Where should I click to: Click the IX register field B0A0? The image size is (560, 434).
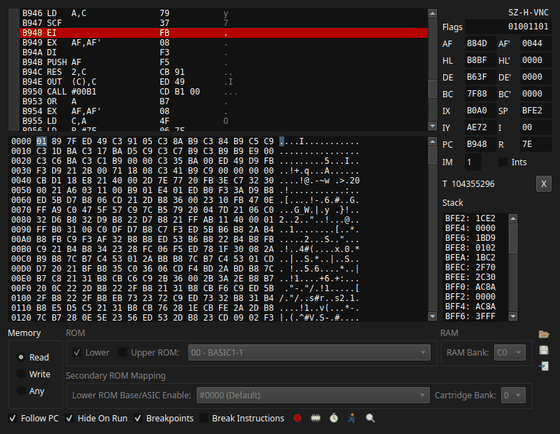pyautogui.click(x=480, y=110)
